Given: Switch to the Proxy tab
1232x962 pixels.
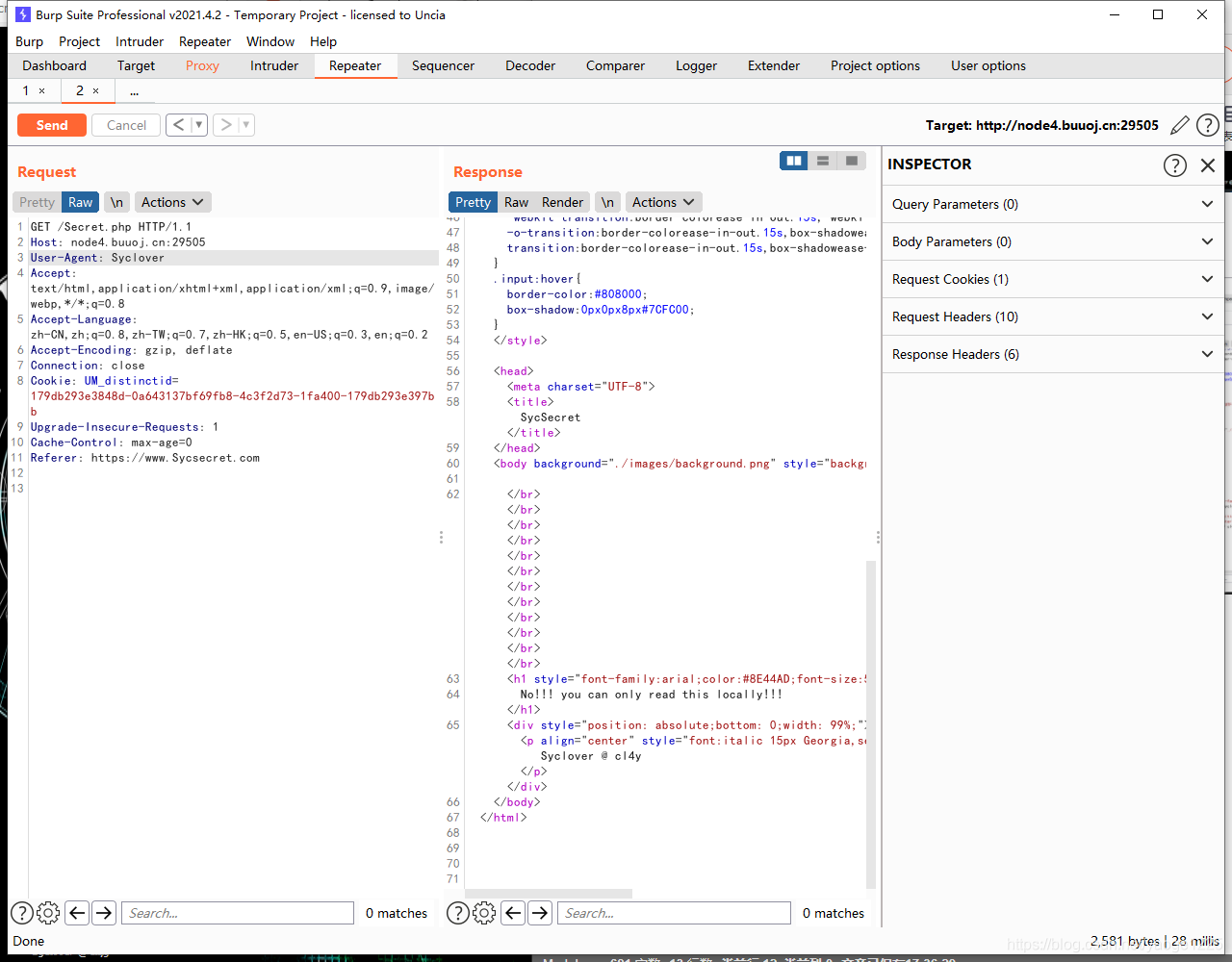Looking at the screenshot, I should (x=202, y=65).
